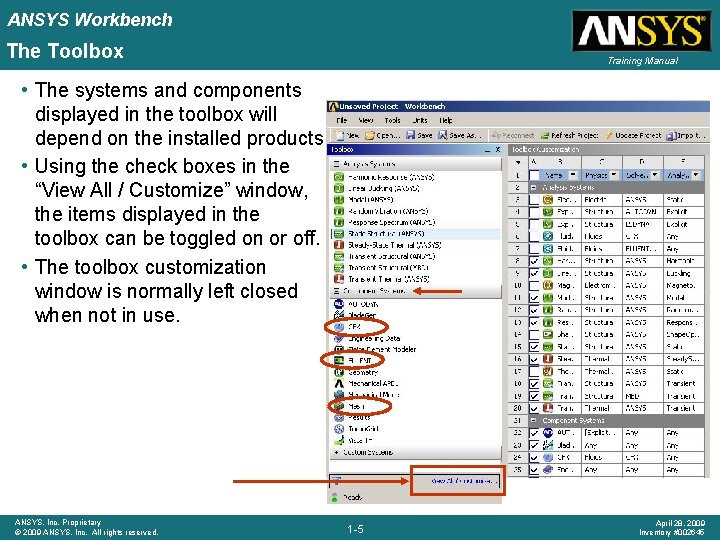Click the Open... toolbar button

click(382, 135)
